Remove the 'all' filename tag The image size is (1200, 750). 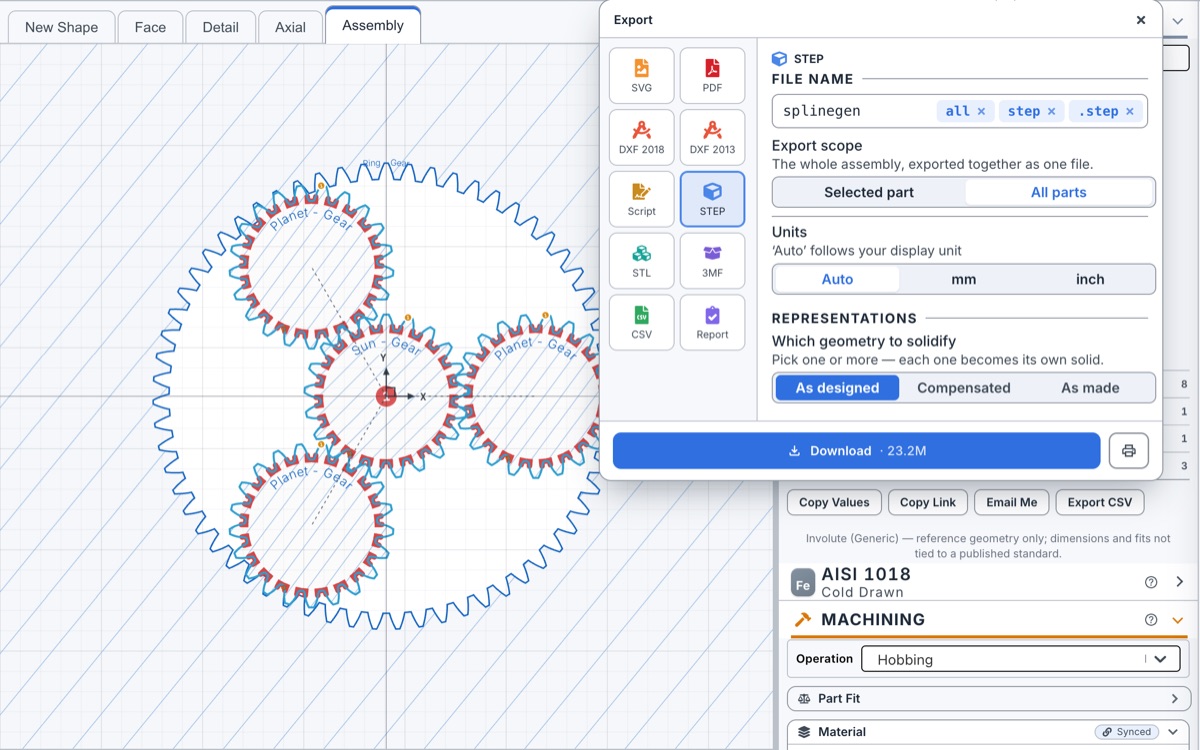[981, 111]
